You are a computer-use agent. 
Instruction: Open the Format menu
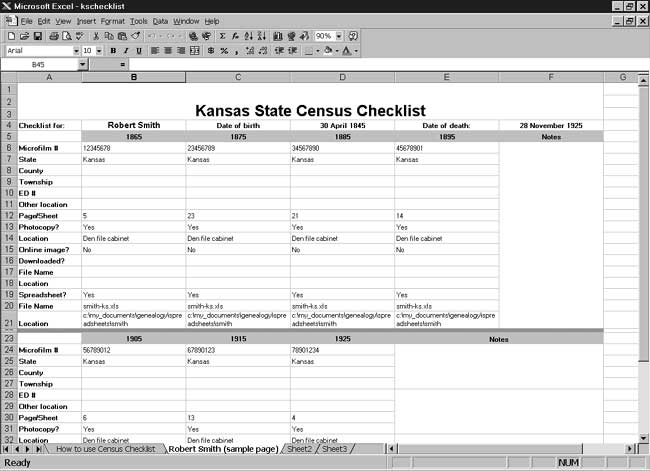pos(112,21)
